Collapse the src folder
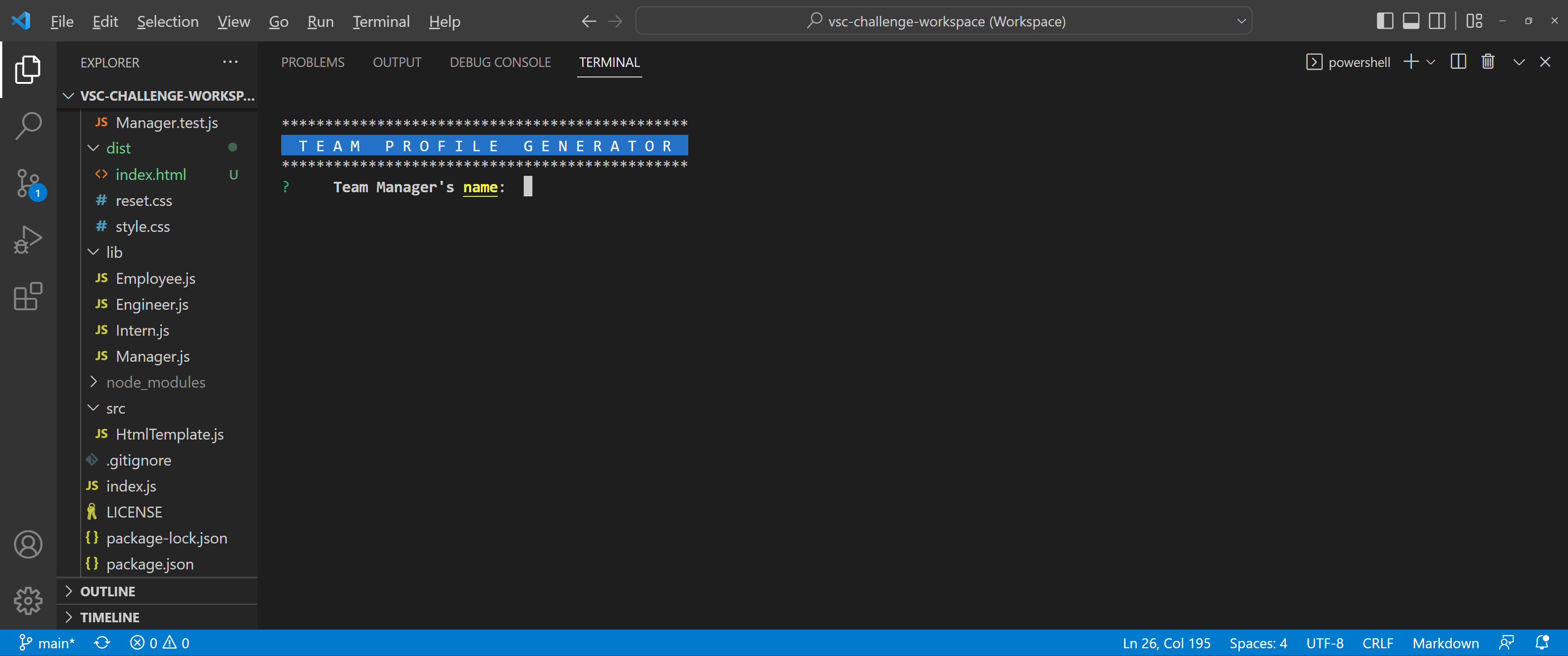Image resolution: width=1568 pixels, height=656 pixels. pyautogui.click(x=93, y=408)
